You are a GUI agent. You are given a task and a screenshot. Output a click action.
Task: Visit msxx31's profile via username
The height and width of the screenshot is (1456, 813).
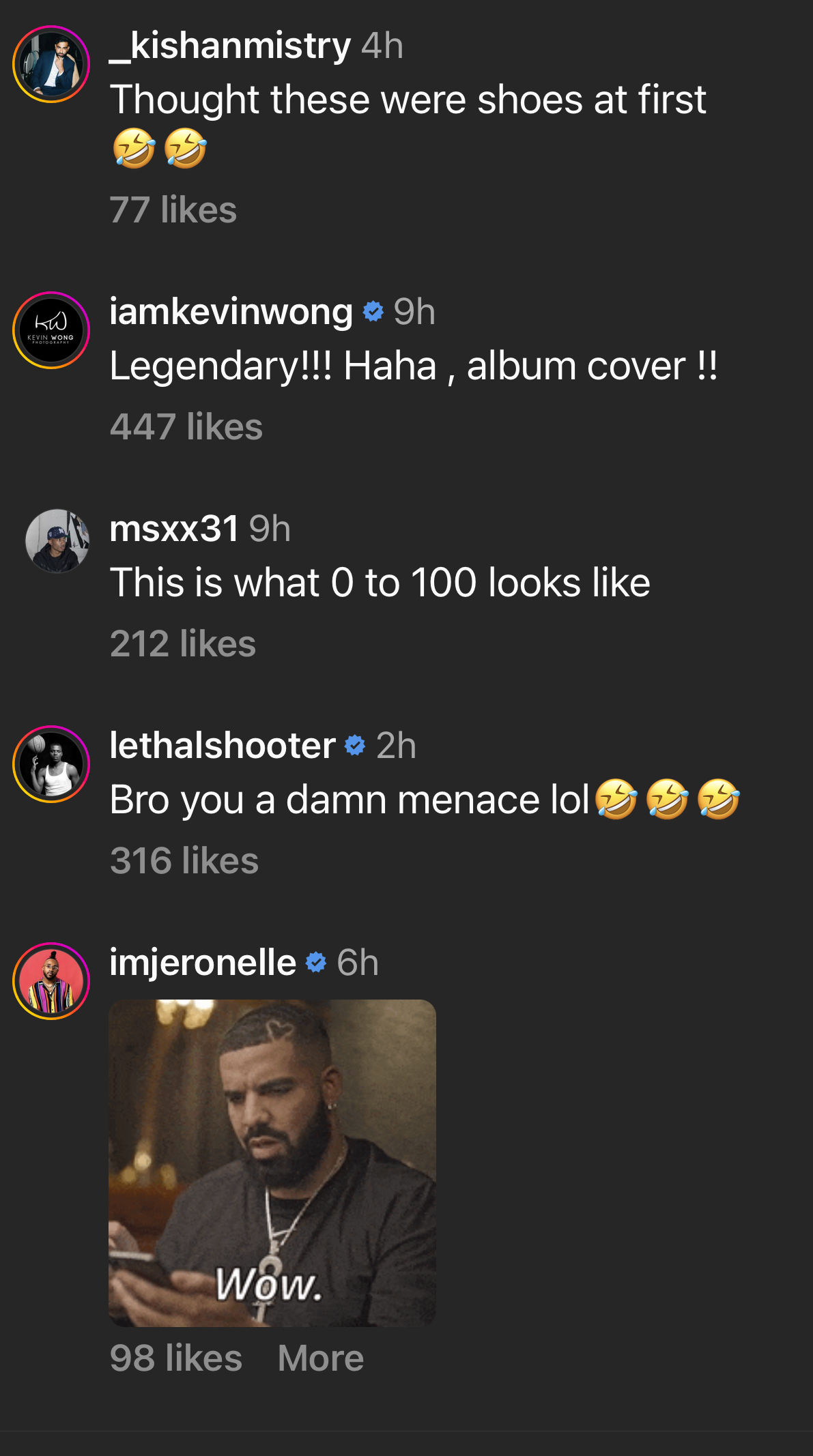tap(174, 529)
